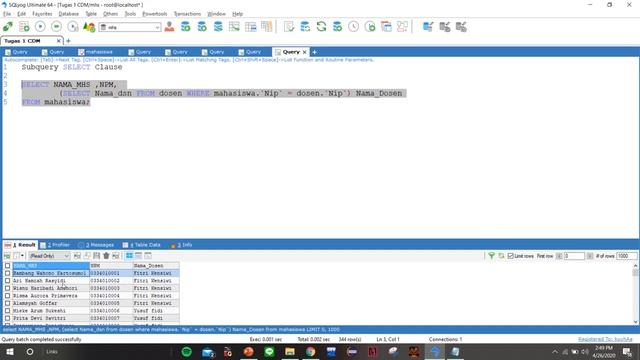Switch to the 5 Info tab
This screenshot has height=360, width=640.
coord(182,245)
